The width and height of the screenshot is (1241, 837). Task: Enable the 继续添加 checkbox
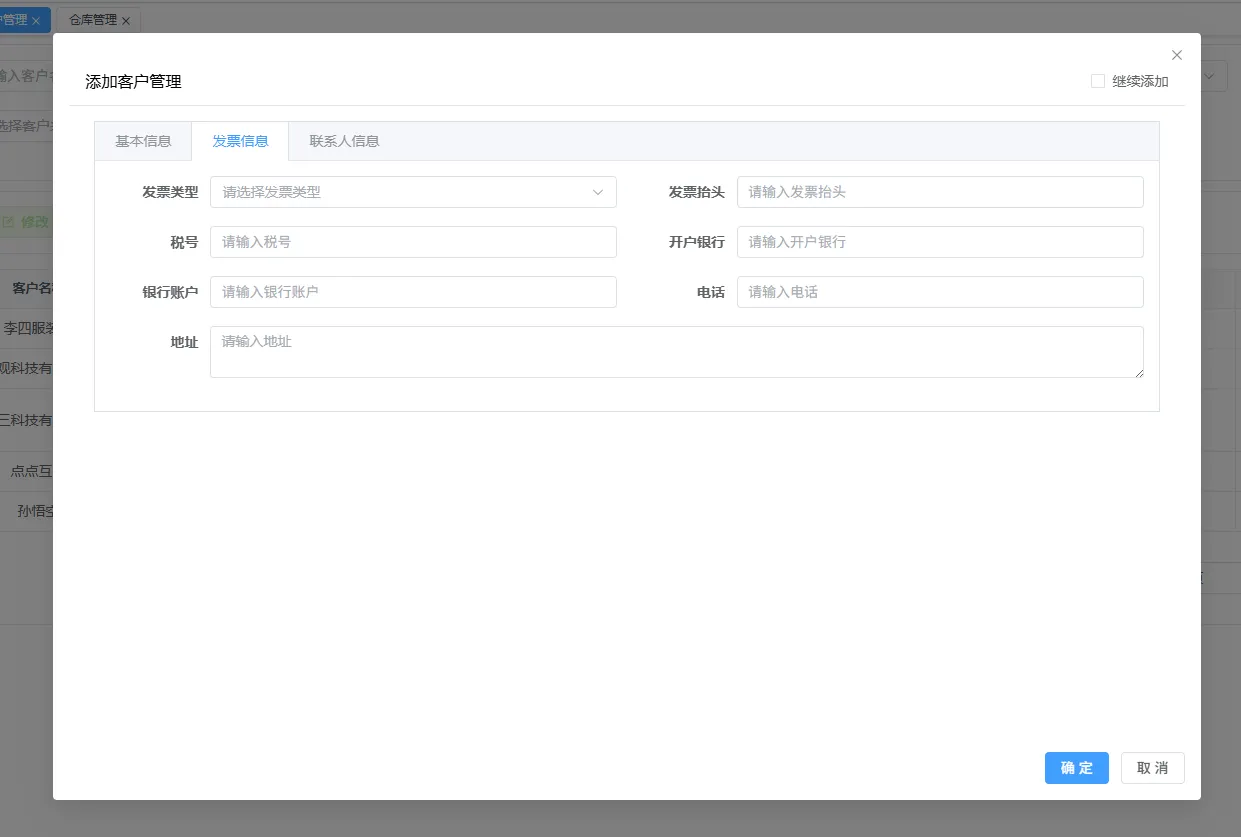coord(1098,82)
